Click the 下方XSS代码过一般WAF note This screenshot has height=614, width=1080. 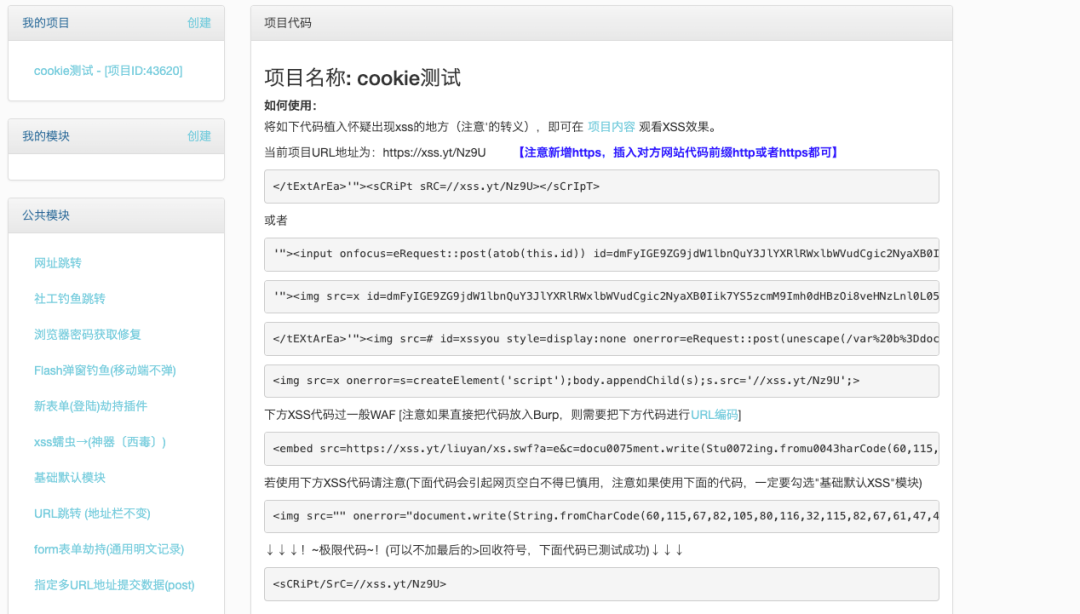coord(503,414)
